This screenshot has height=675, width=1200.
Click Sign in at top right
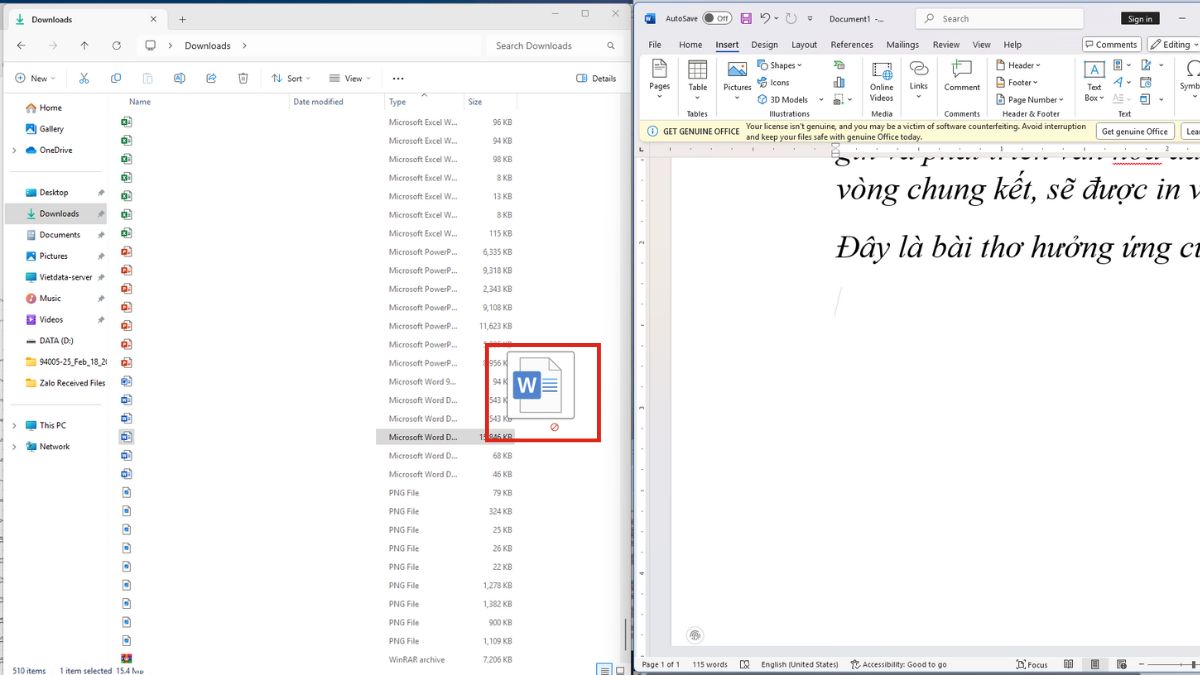point(1139,17)
